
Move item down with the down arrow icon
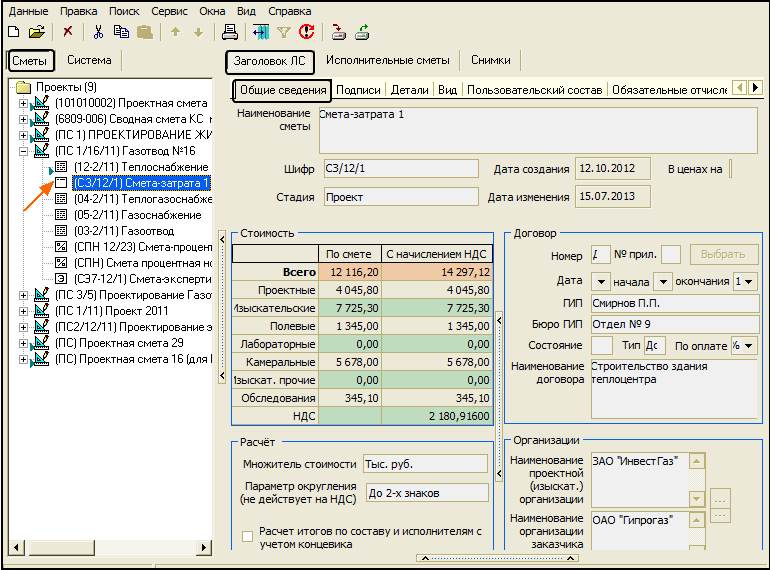198,32
